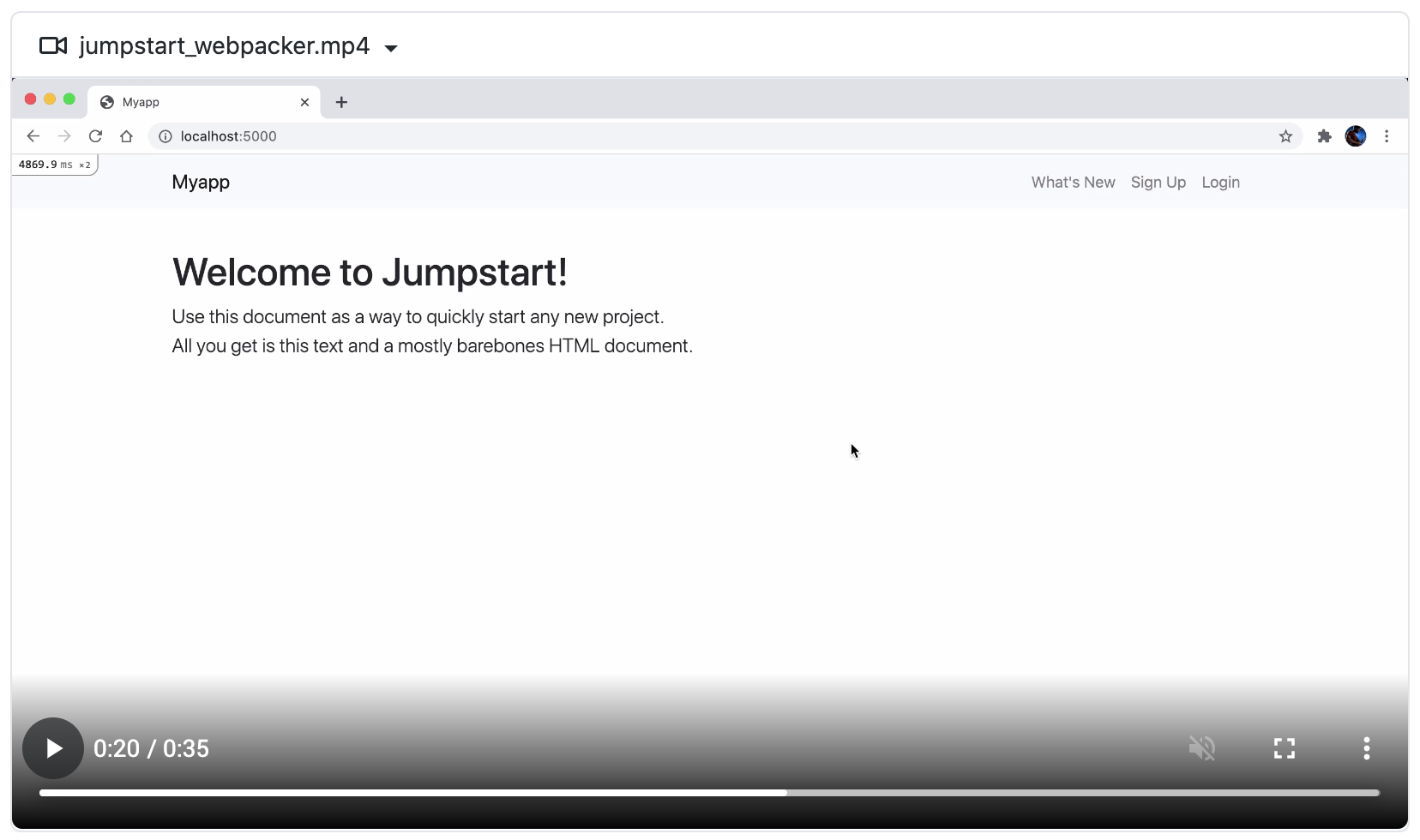The width and height of the screenshot is (1420, 840).
Task: Open the extensions puzzle-piece icon
Action: pos(1323,135)
